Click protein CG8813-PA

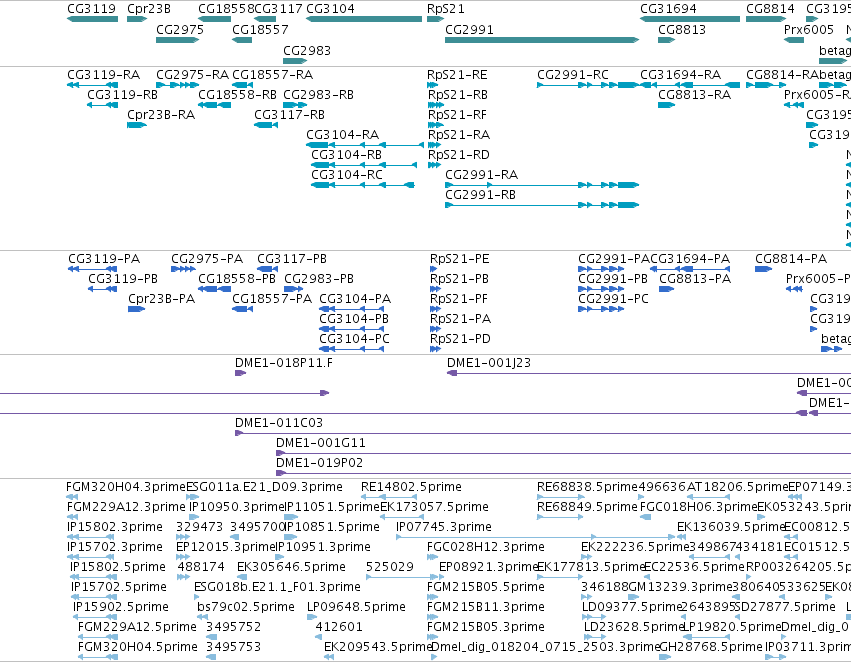pyautogui.click(x=695, y=279)
